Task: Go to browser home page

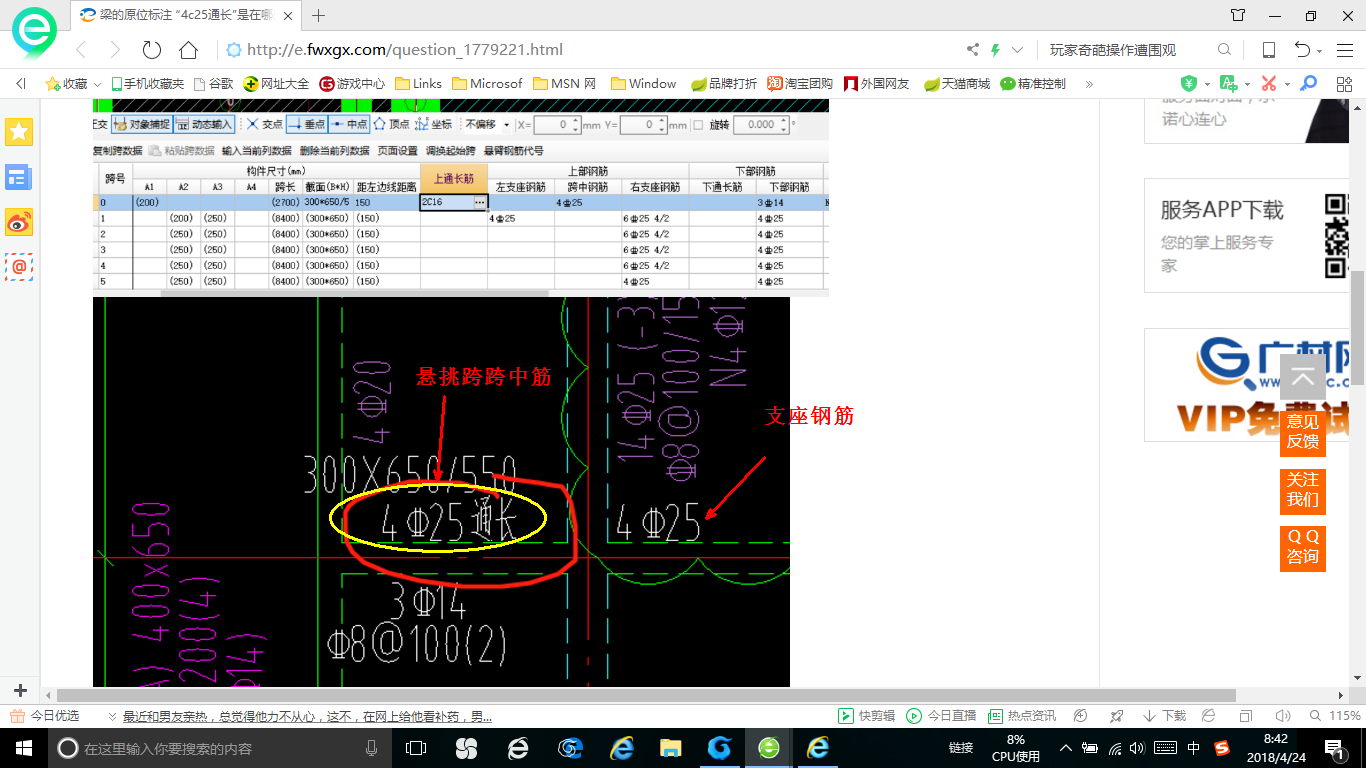Action: coord(188,50)
